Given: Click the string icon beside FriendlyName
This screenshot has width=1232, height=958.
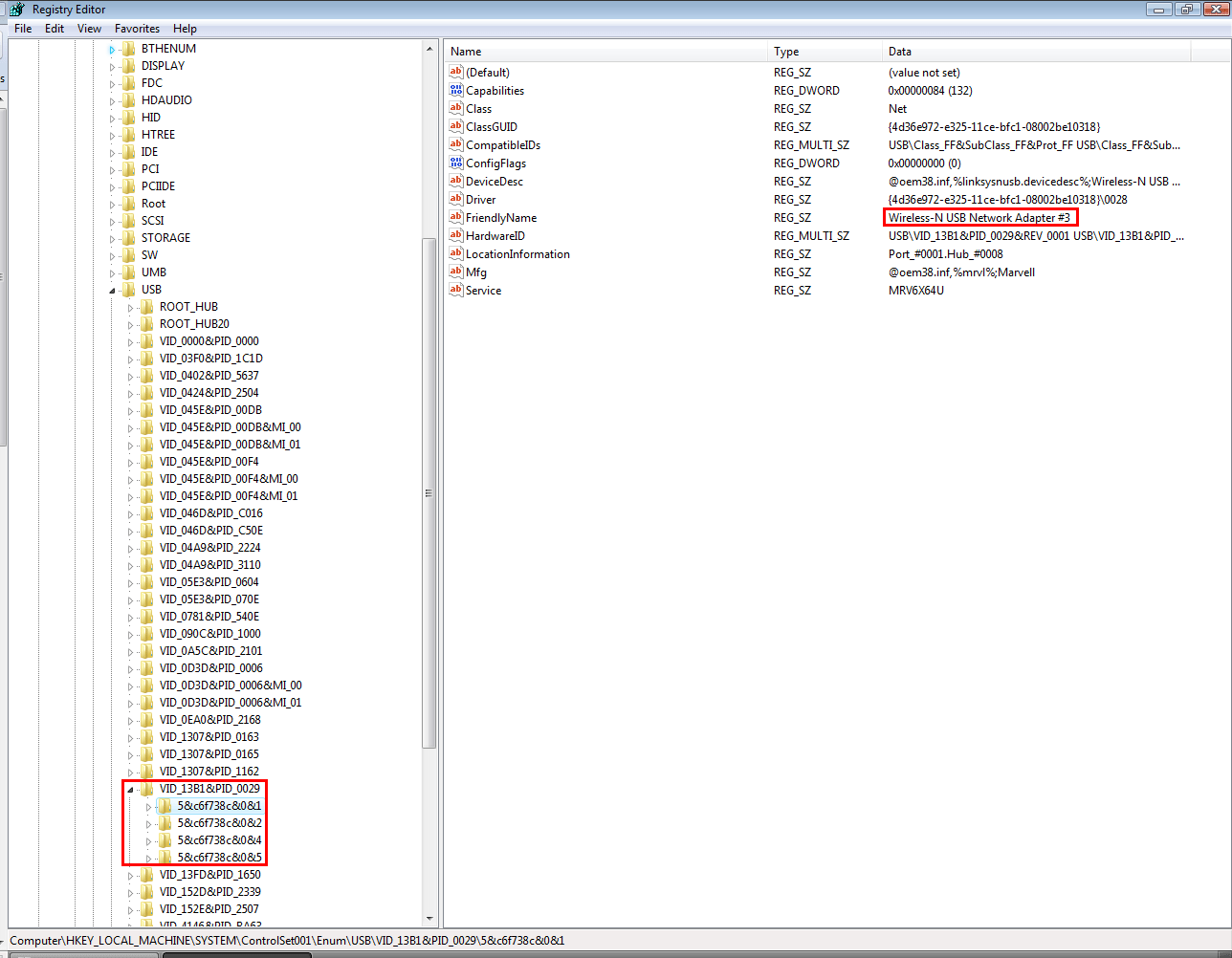Looking at the screenshot, I should coord(455,217).
